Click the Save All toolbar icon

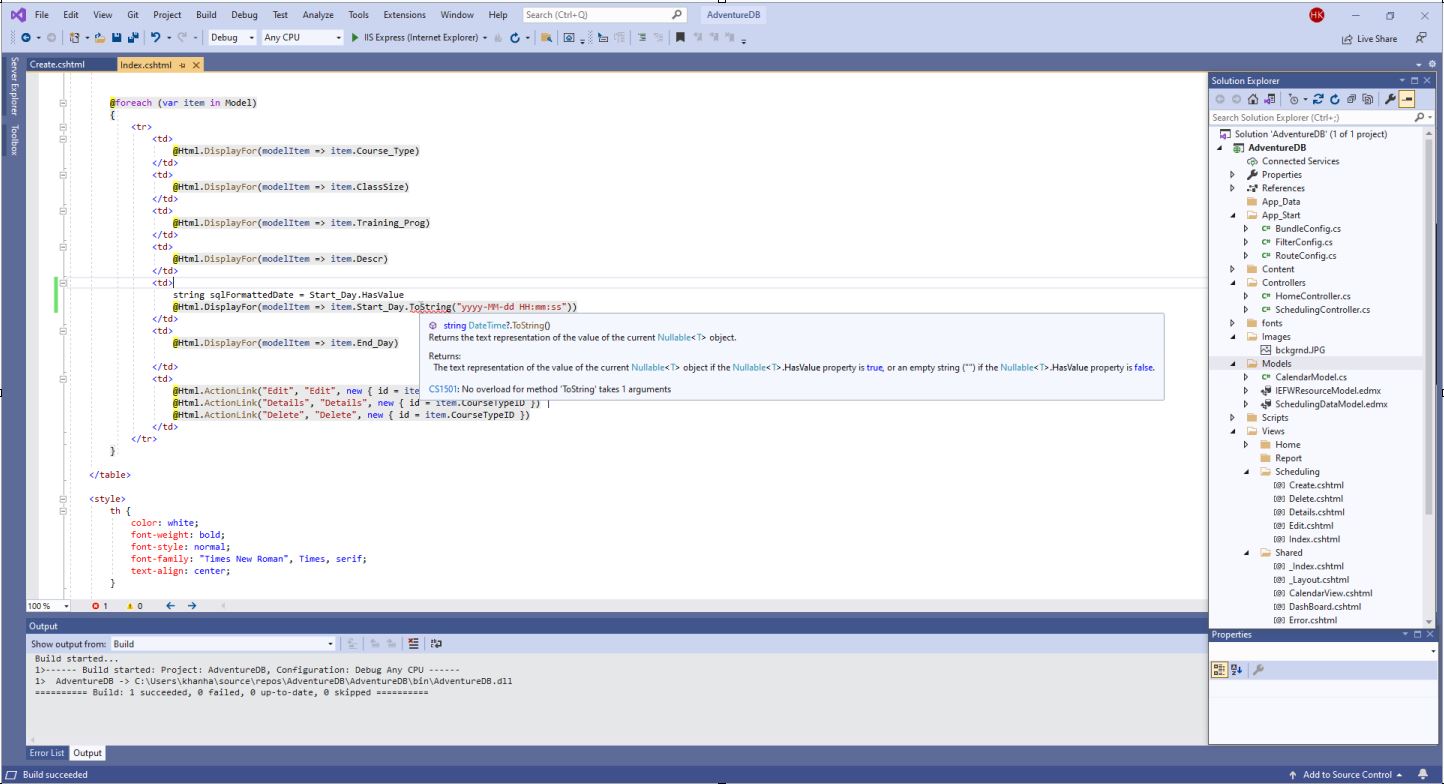coord(134,38)
